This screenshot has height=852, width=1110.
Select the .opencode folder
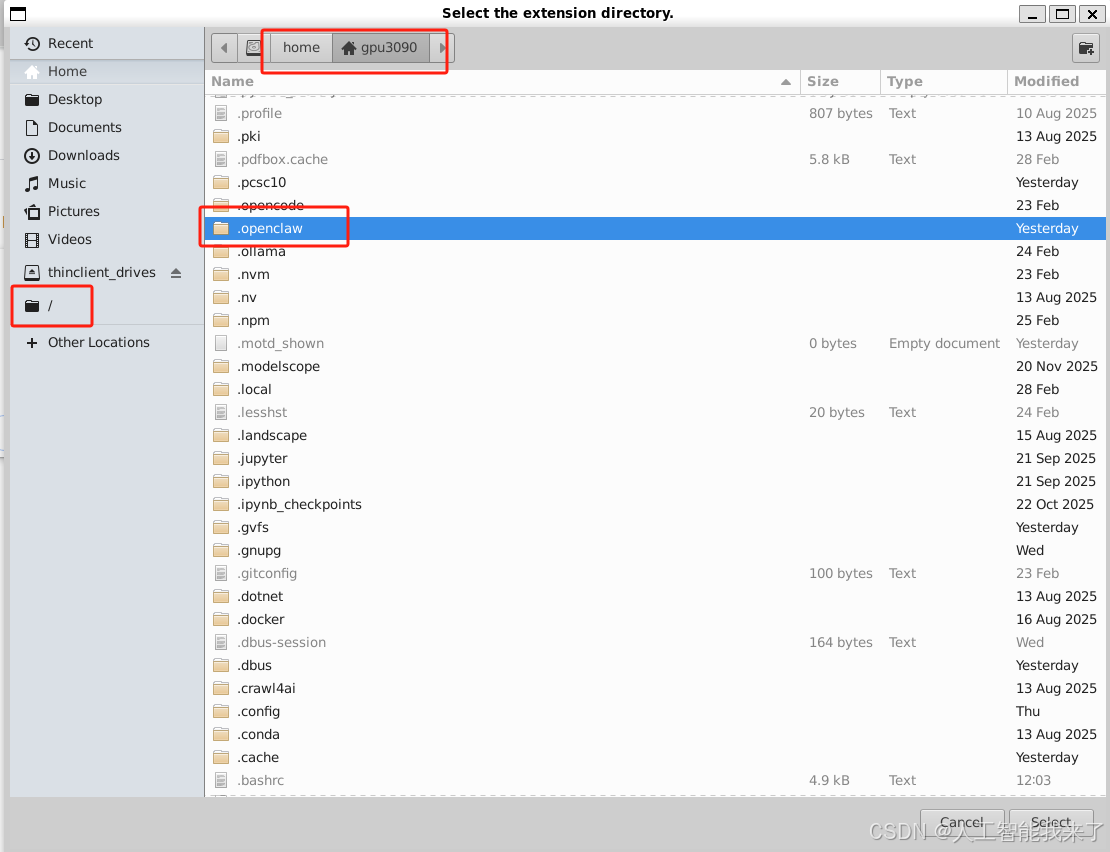pyautogui.click(x=656, y=205)
